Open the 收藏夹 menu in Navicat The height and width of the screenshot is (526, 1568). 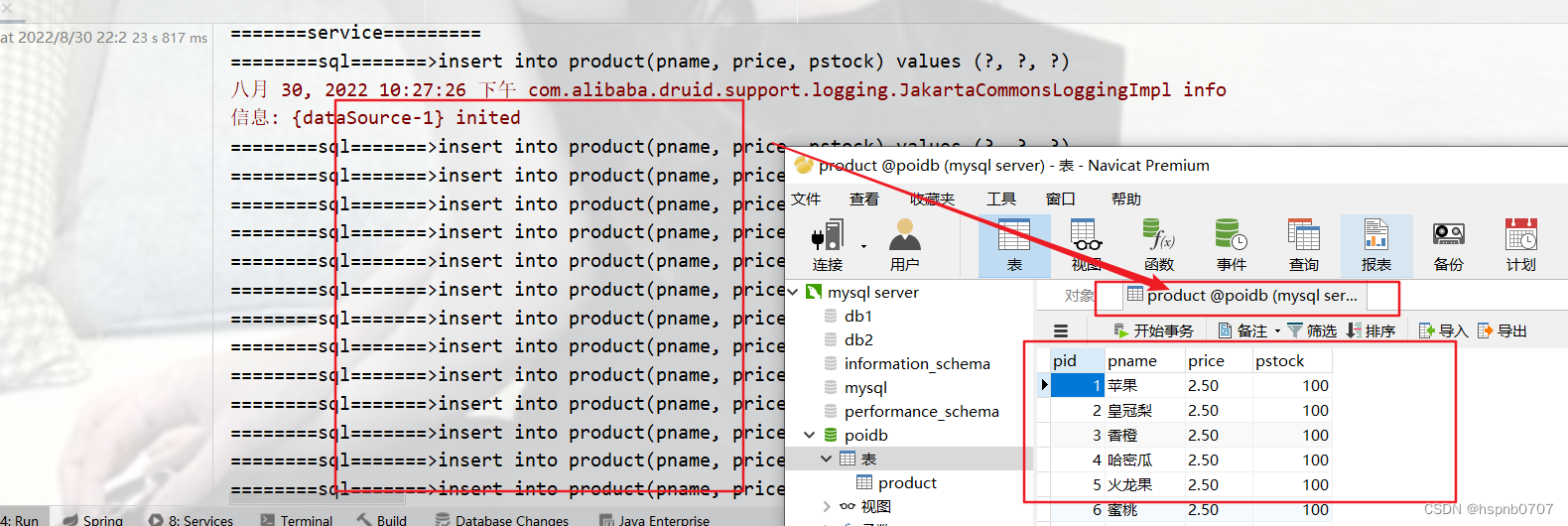[x=932, y=198]
